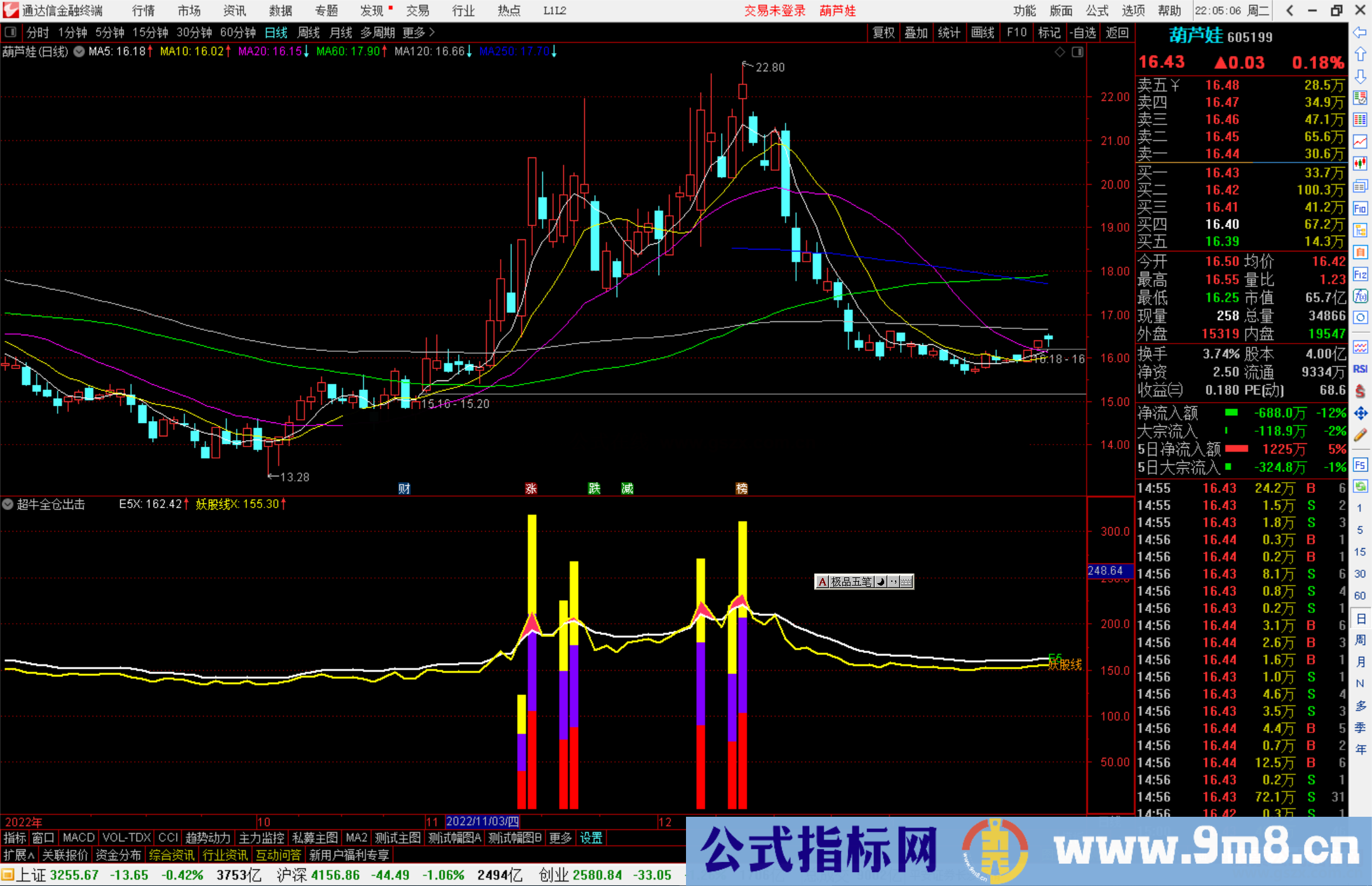Expand the 扩展 panel at the bottom left
Screen dimensions: 1372x886
[18, 855]
